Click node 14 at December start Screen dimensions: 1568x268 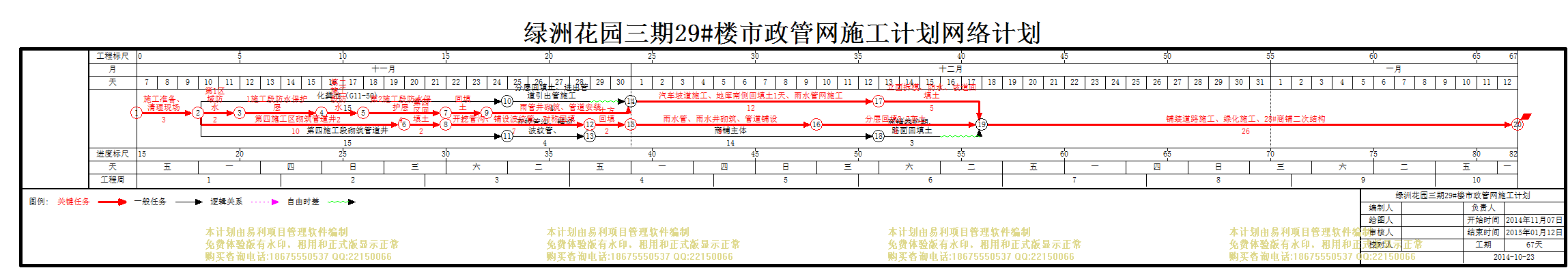pyautogui.click(x=631, y=101)
